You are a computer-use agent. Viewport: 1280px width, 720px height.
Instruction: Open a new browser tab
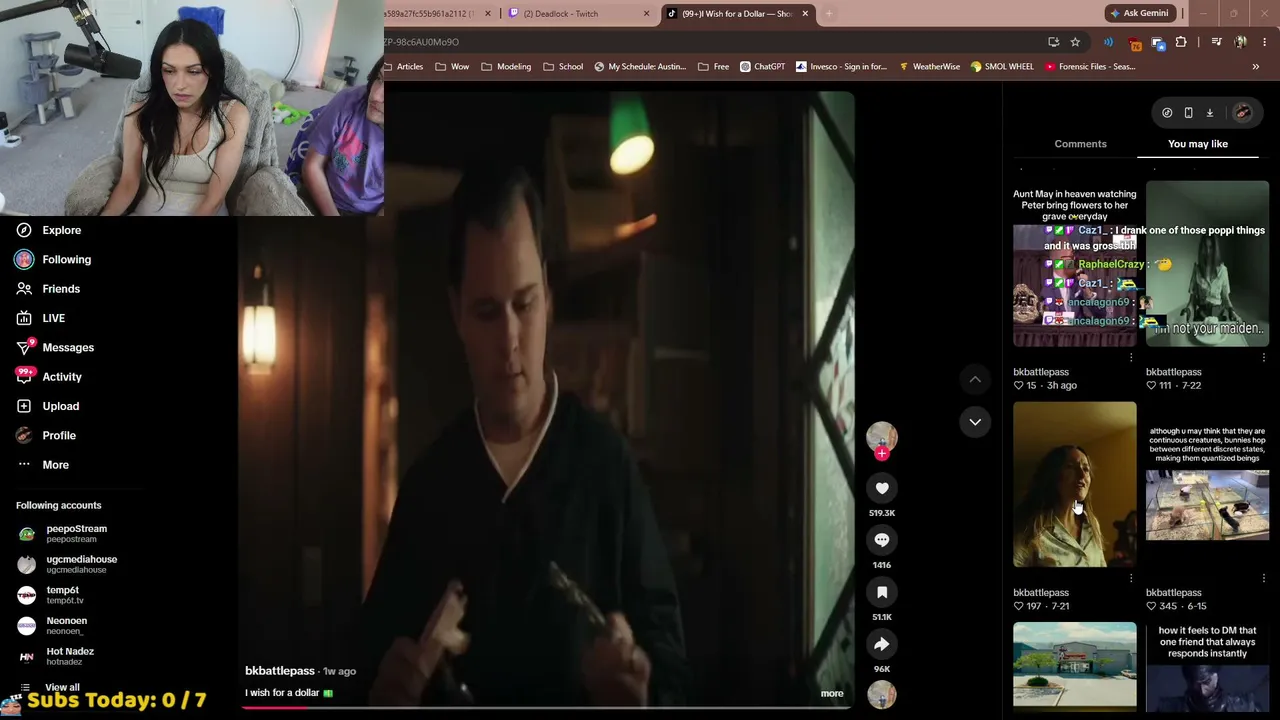pos(828,14)
